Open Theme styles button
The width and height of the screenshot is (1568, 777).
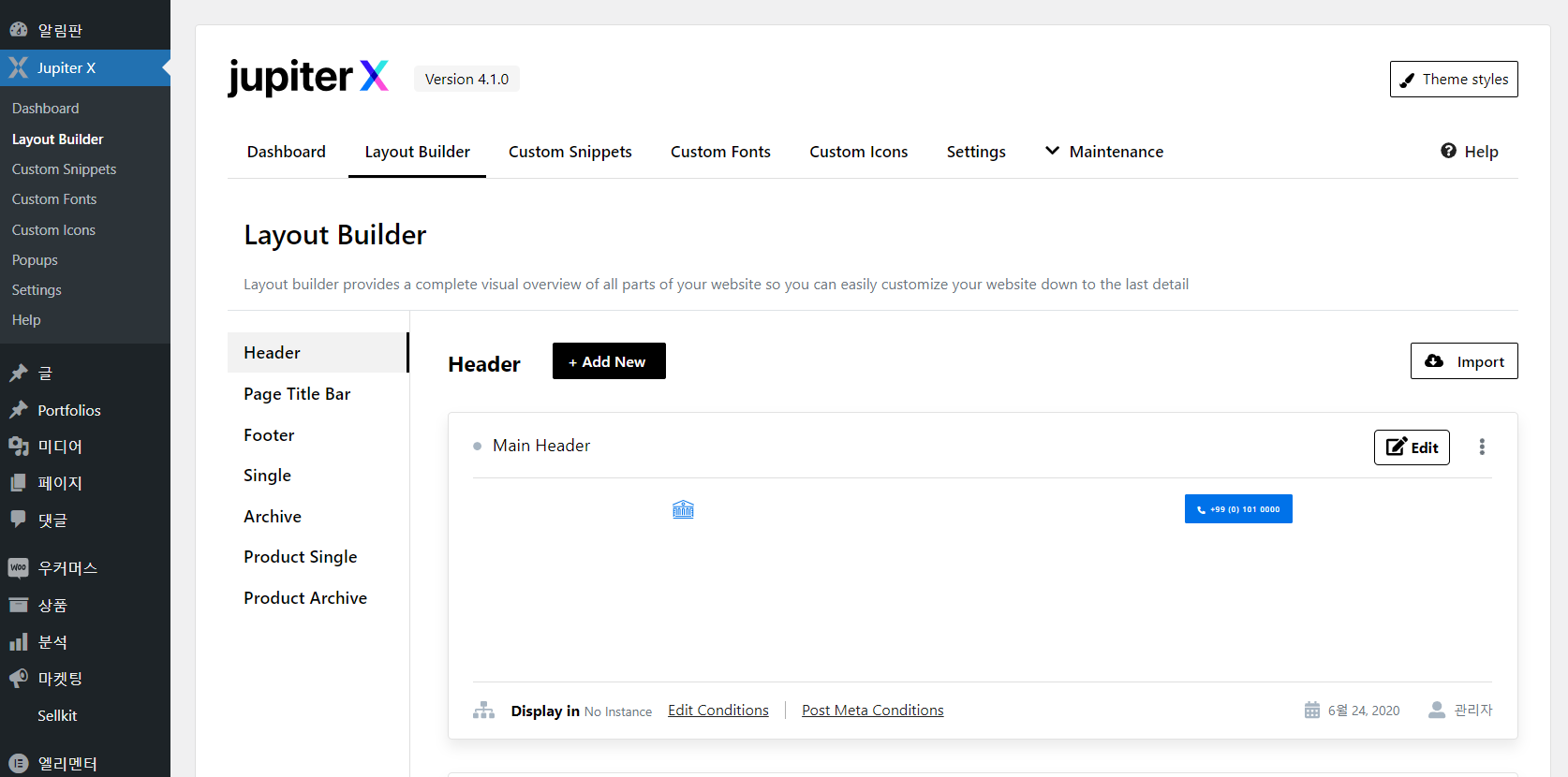point(1454,80)
